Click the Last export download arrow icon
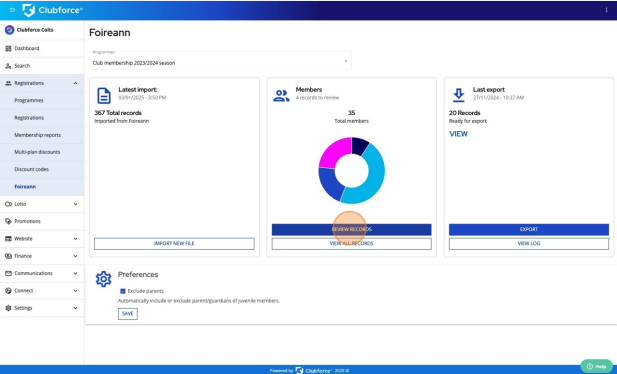 458,95
